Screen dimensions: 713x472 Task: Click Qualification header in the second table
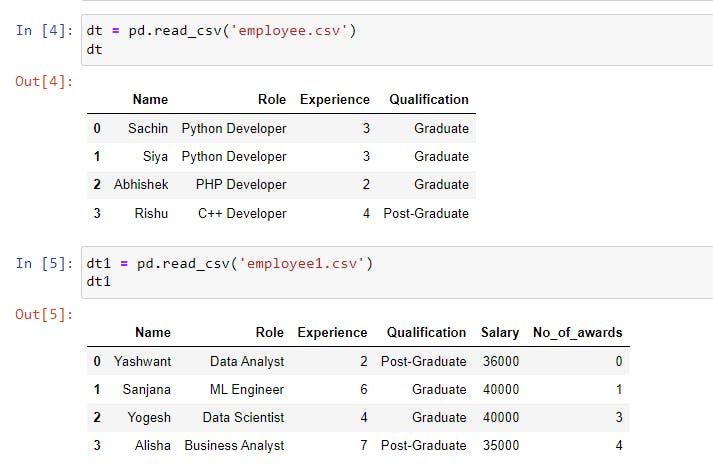click(426, 332)
